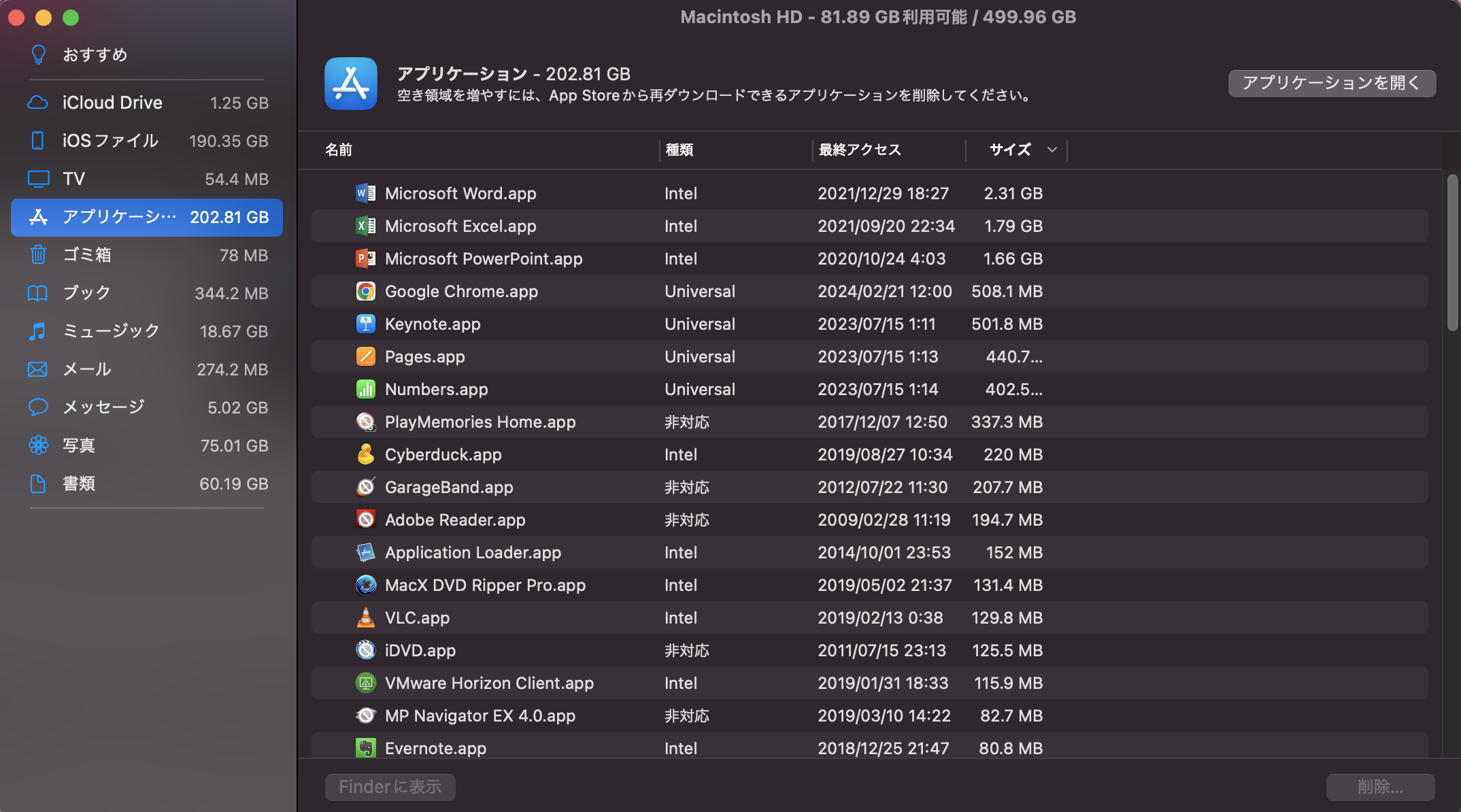Screen dimensions: 1461x812
Task: Open the おすすめ recommendations section
Action: 95,54
